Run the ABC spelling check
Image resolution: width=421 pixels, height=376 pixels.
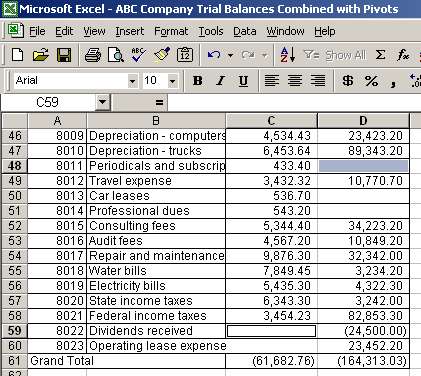[138, 55]
